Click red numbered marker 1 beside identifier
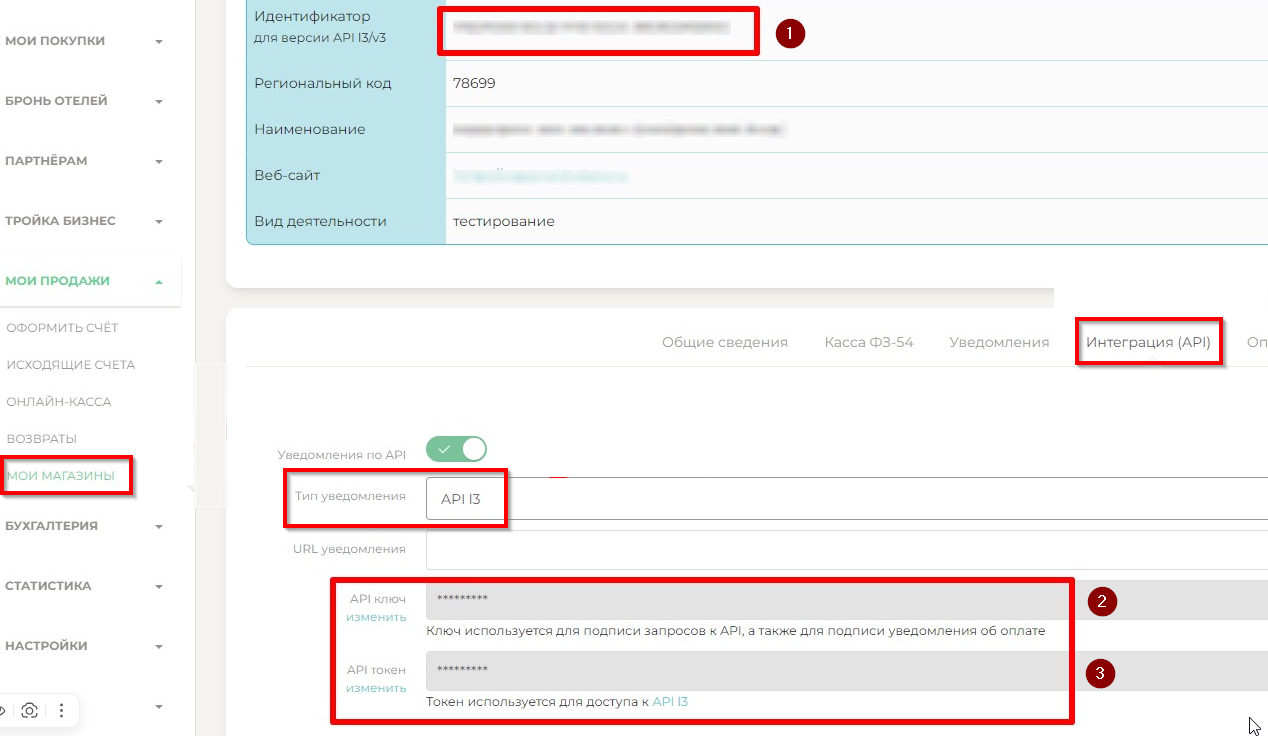The height and width of the screenshot is (736, 1268). click(x=790, y=33)
